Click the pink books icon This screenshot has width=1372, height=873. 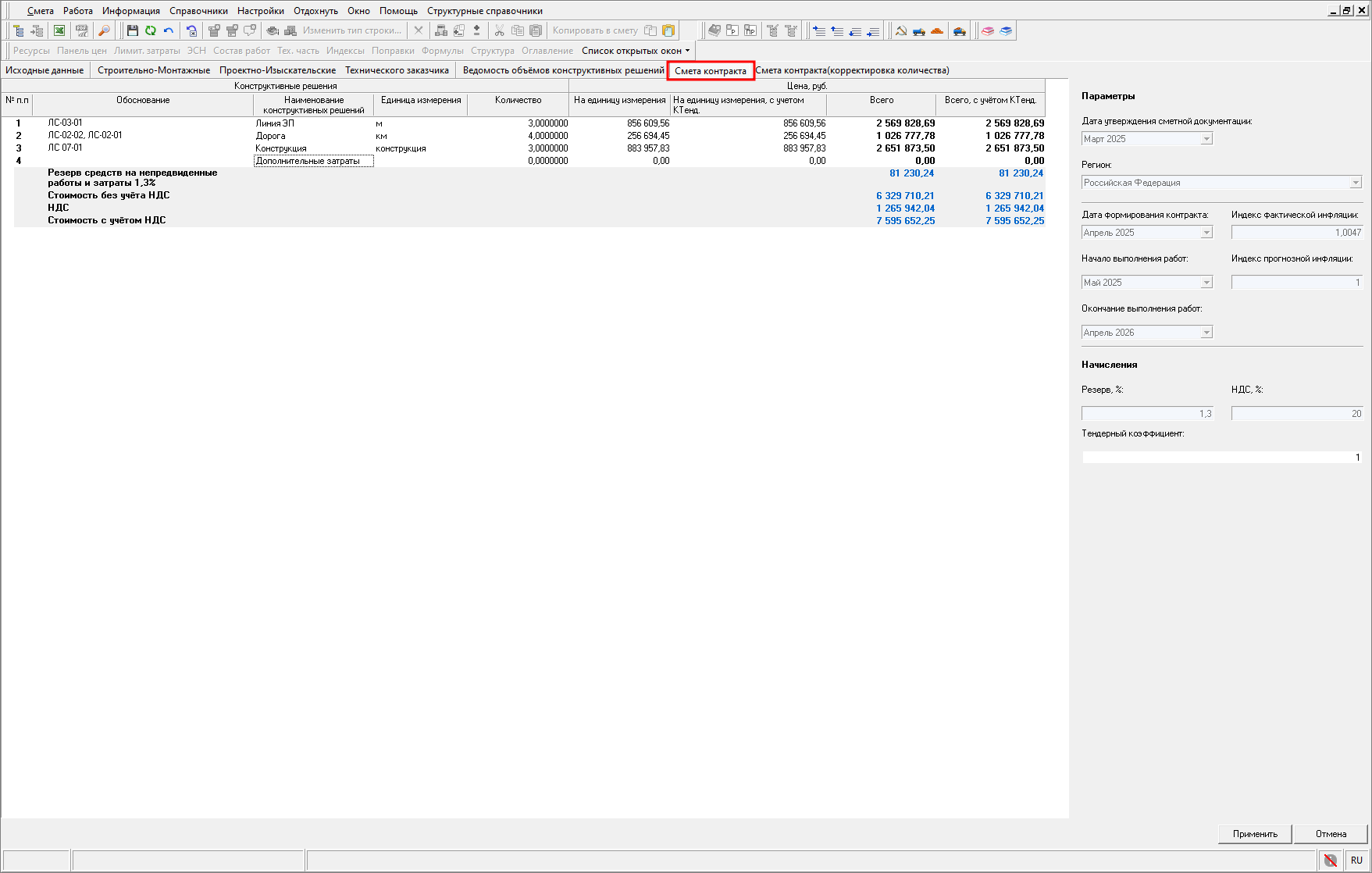tap(988, 30)
